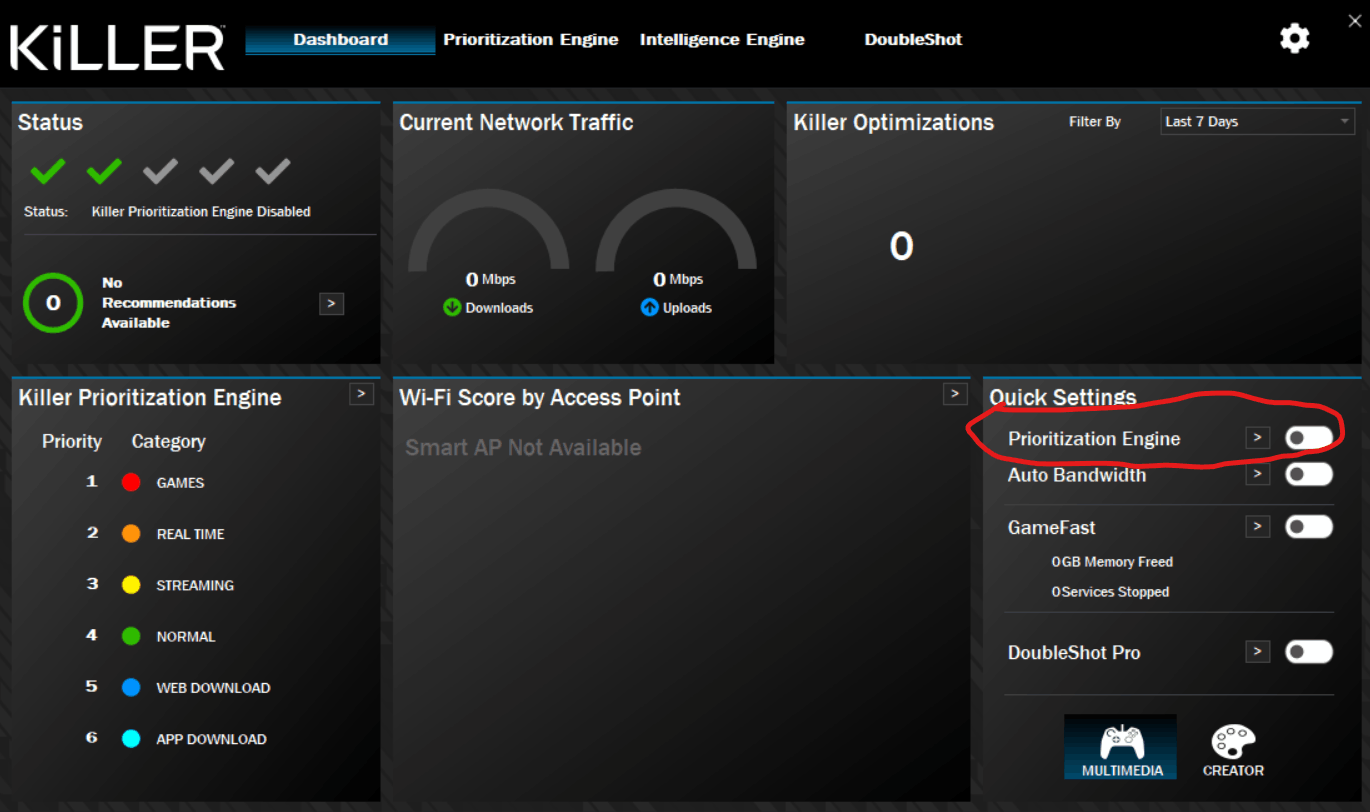The height and width of the screenshot is (812, 1370).
Task: Expand the Wi-Fi Score by Access Point panel
Action: click(x=955, y=394)
